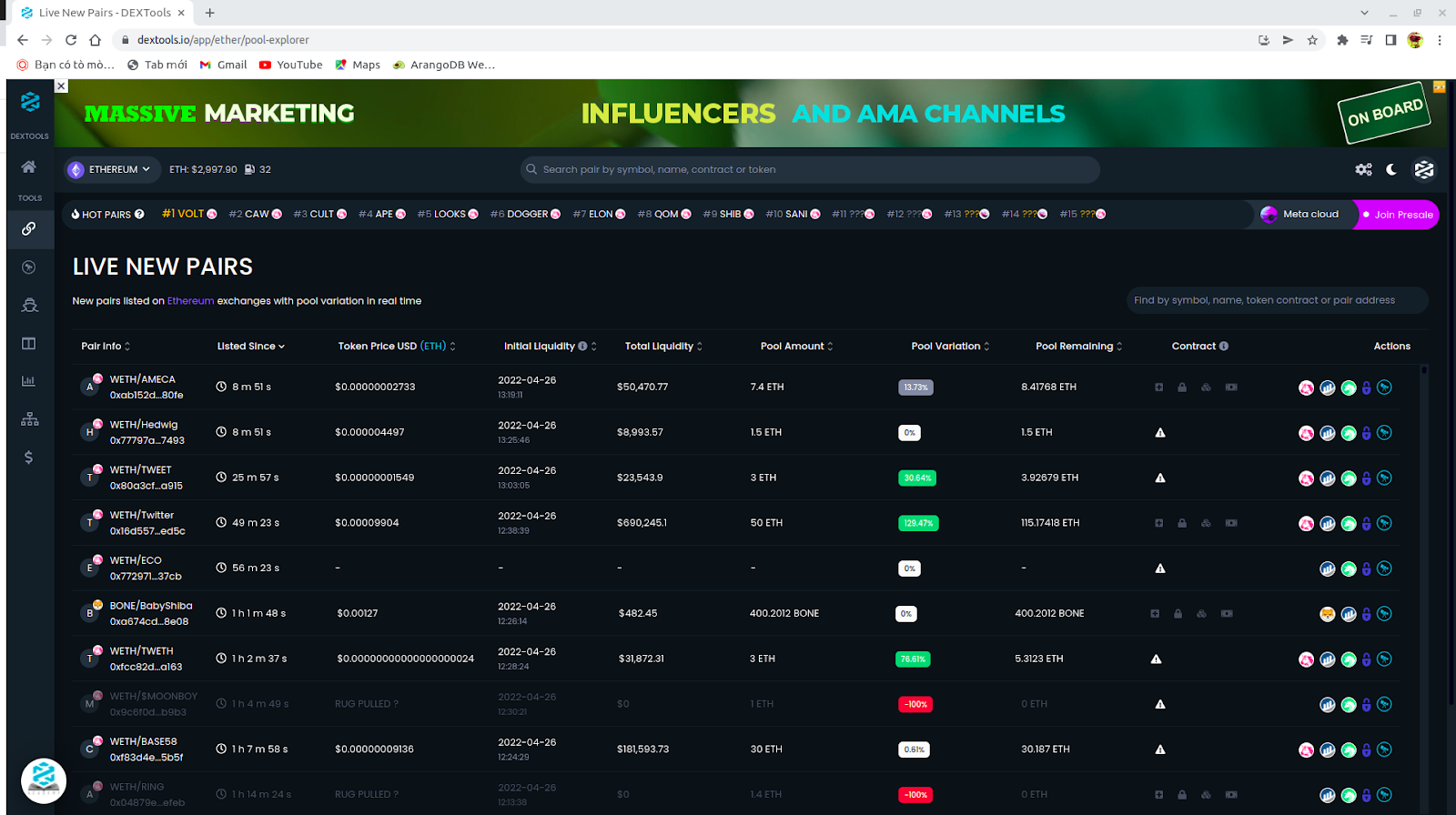Open the Chrome tab search chevron
The width and height of the screenshot is (1456, 815).
[x=1364, y=13]
